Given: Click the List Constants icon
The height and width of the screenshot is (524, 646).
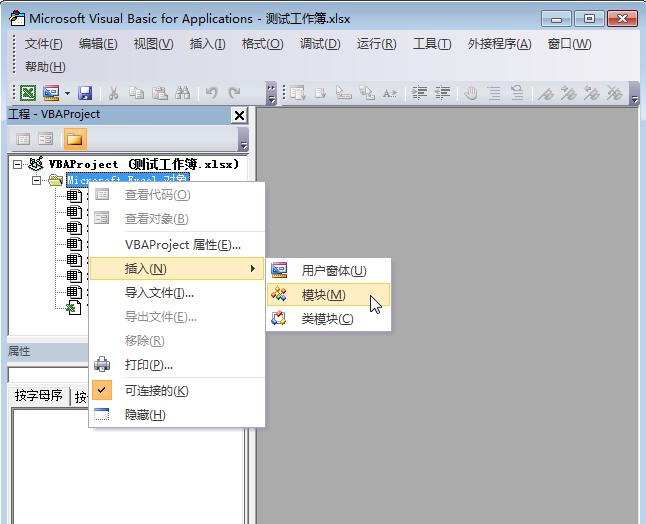Looking at the screenshot, I should point(320,93).
